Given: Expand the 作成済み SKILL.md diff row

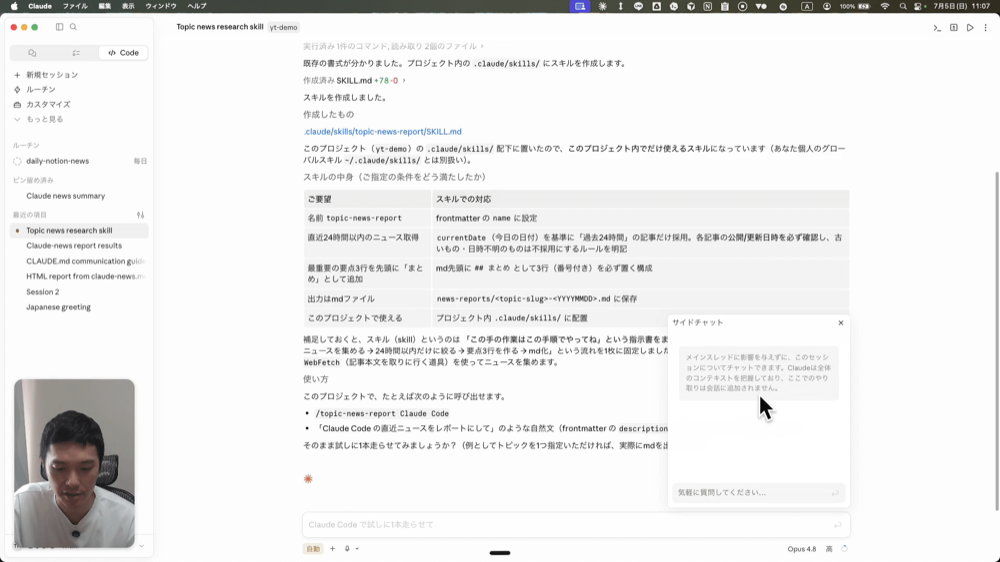Looking at the screenshot, I should (x=355, y=80).
